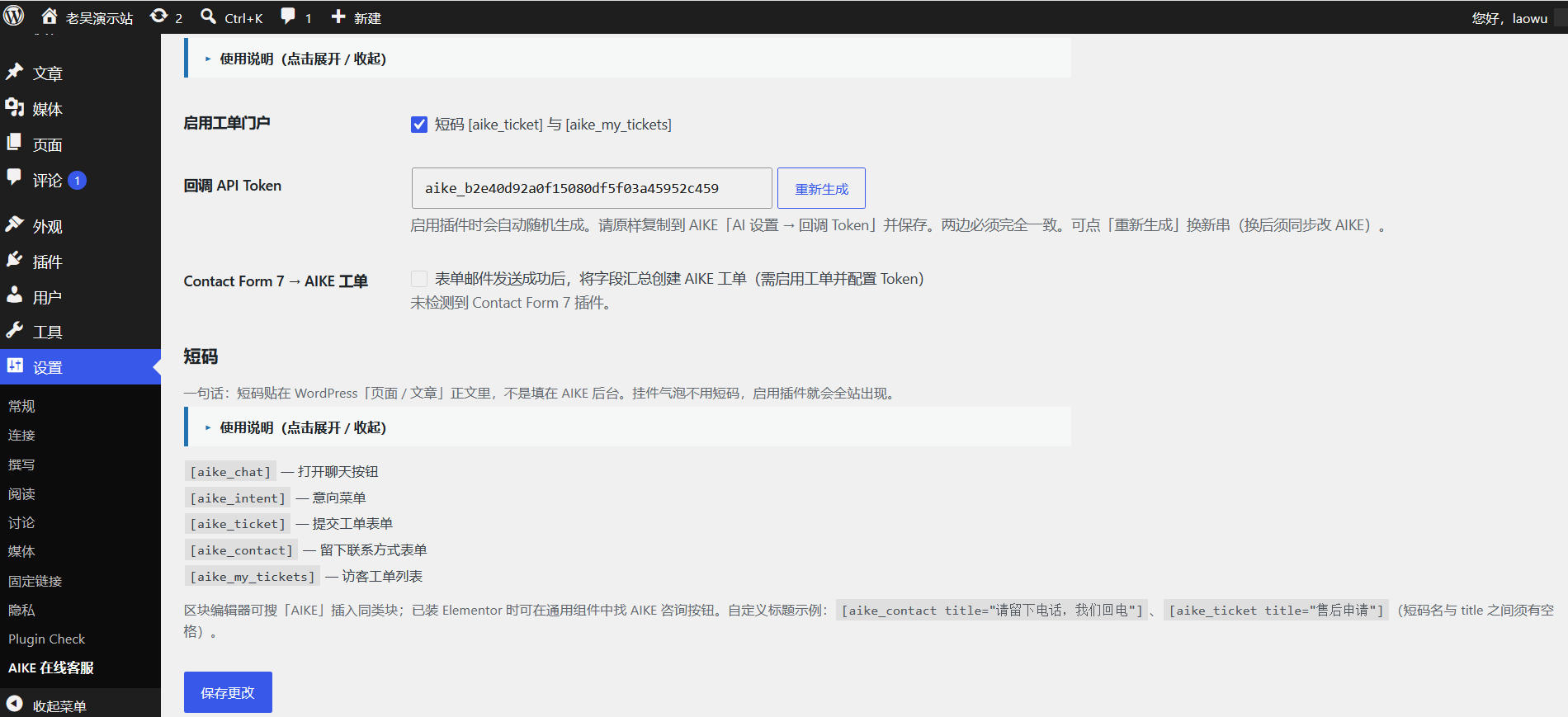Image resolution: width=1568 pixels, height=717 pixels.
Task: Click the 回调 API Token input field
Action: tap(592, 188)
